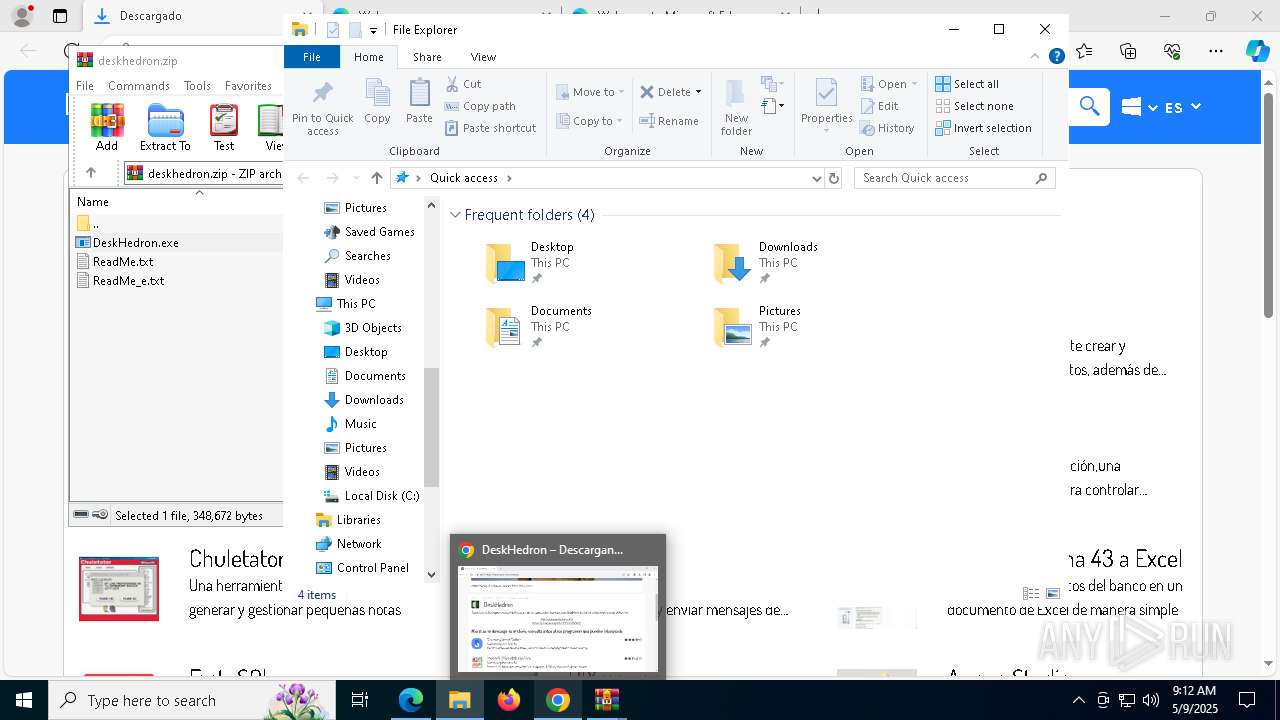Click WinRAR Add toolbar icon
The width and height of the screenshot is (1280, 720).
(107, 128)
